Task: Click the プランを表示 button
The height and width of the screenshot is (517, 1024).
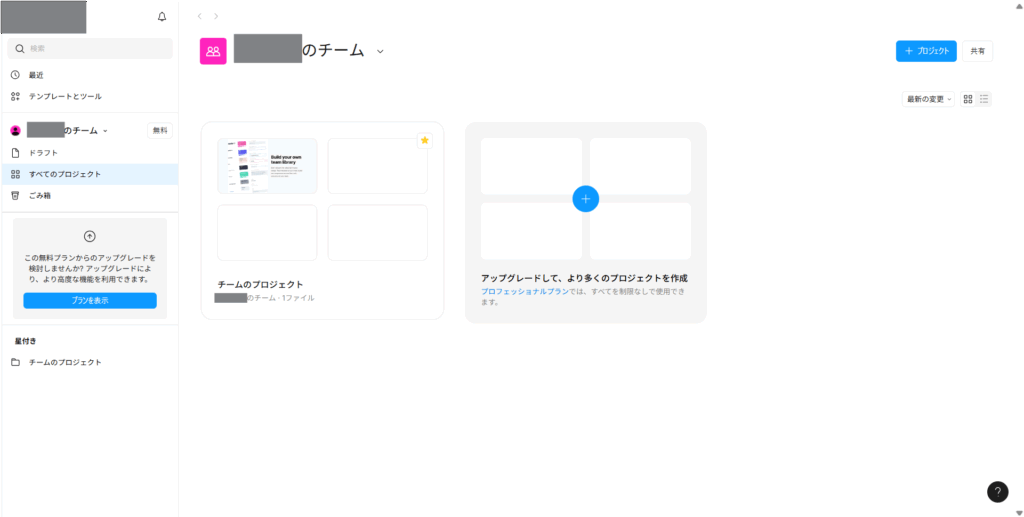Action: pos(90,300)
